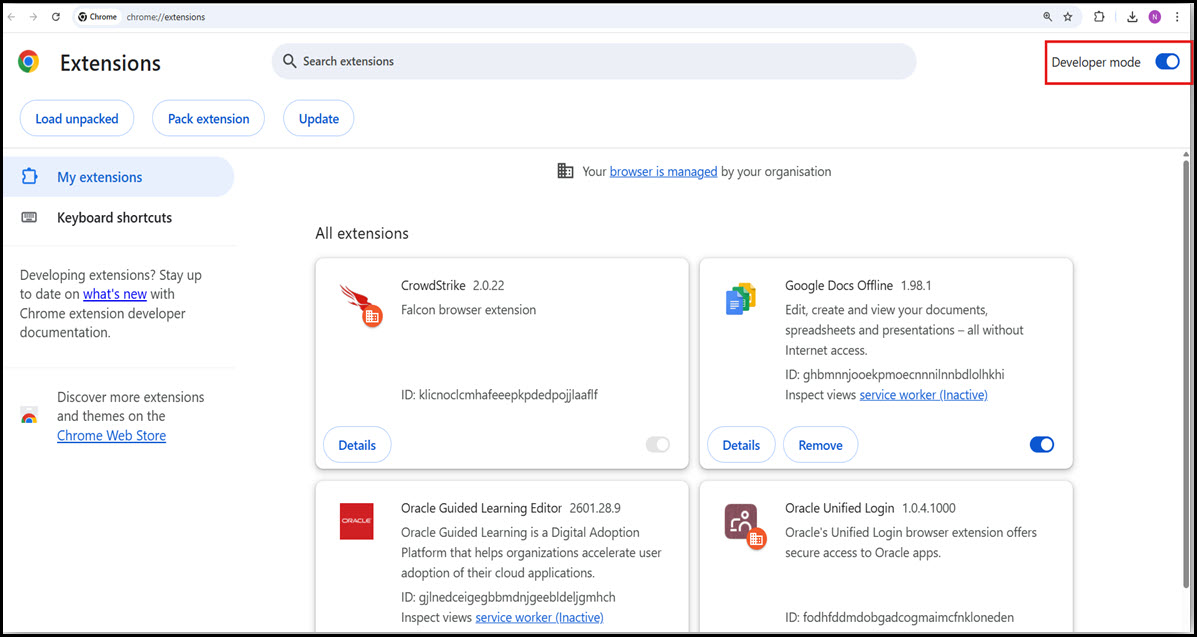
Task: Click the Google Docs Offline icon
Action: coord(740,299)
